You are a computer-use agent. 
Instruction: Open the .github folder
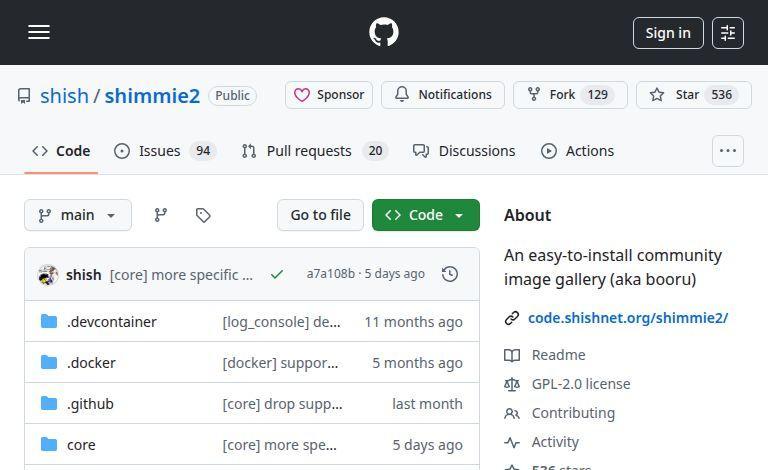90,404
